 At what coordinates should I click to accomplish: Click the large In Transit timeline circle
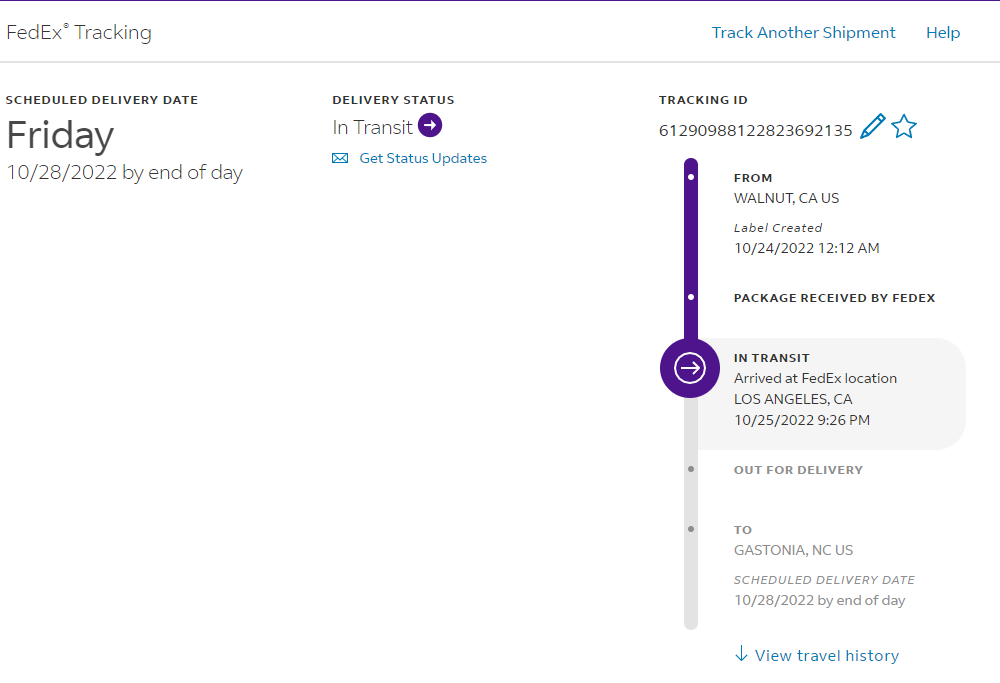pyautogui.click(x=690, y=368)
